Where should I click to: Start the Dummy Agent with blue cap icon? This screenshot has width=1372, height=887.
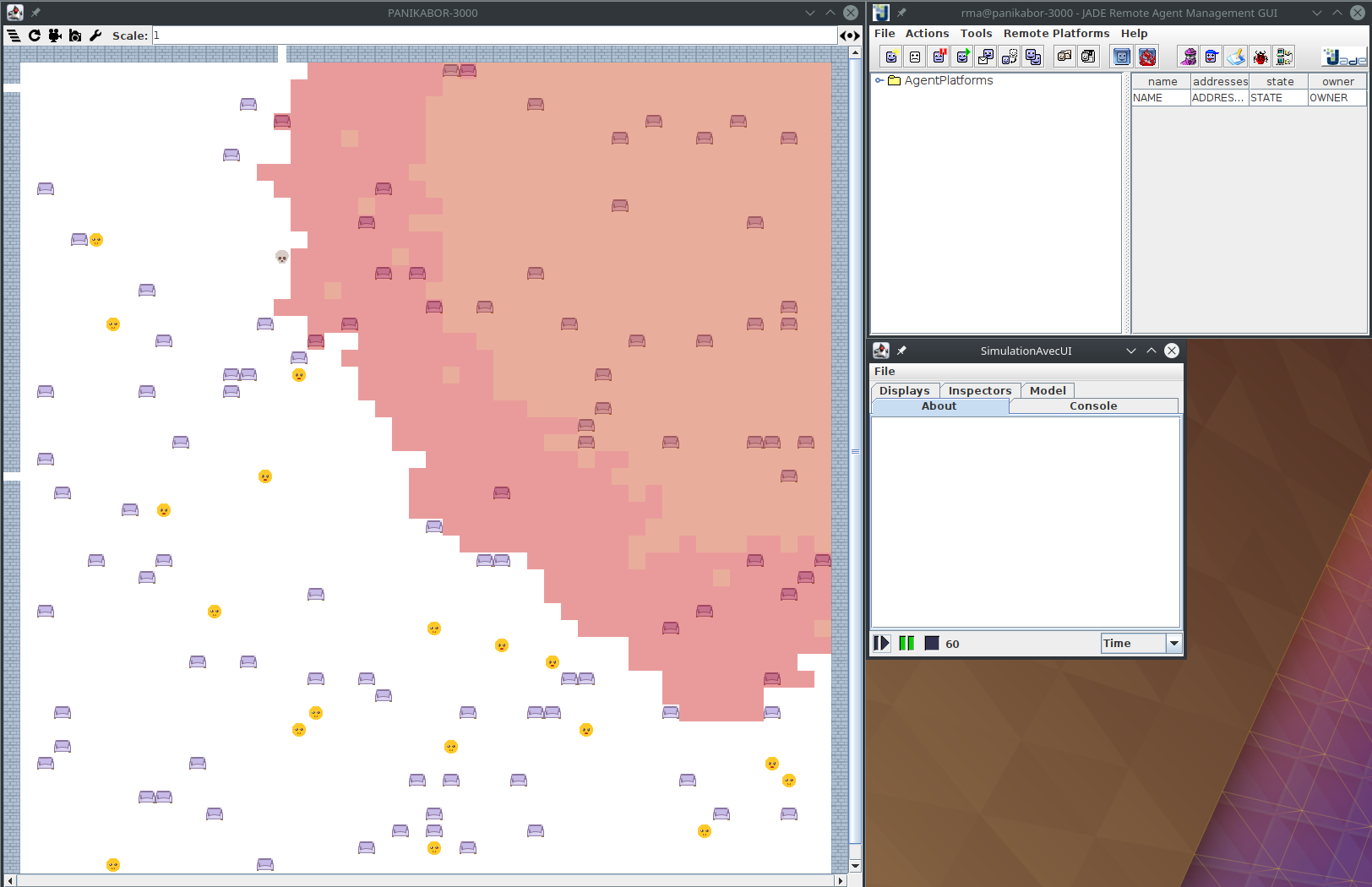[1211, 57]
